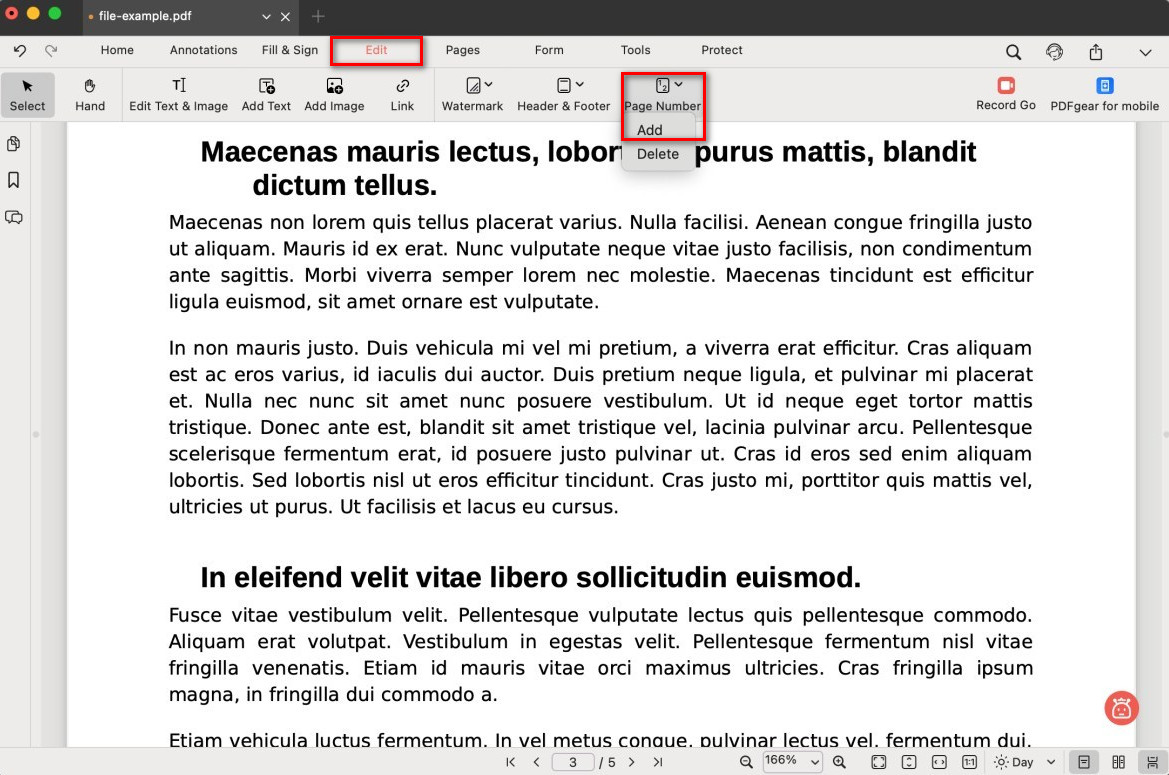This screenshot has height=775, width=1169.
Task: Click the Add Image tool
Action: click(334, 94)
